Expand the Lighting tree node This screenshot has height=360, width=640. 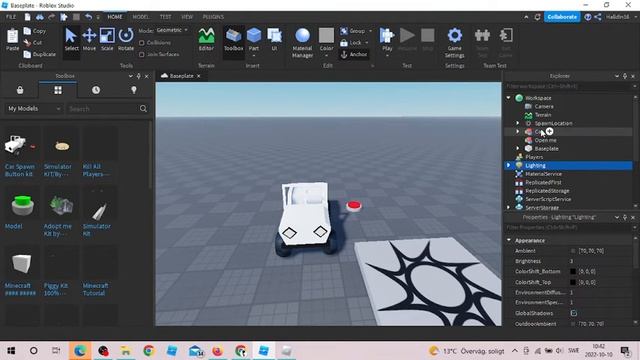(508, 165)
